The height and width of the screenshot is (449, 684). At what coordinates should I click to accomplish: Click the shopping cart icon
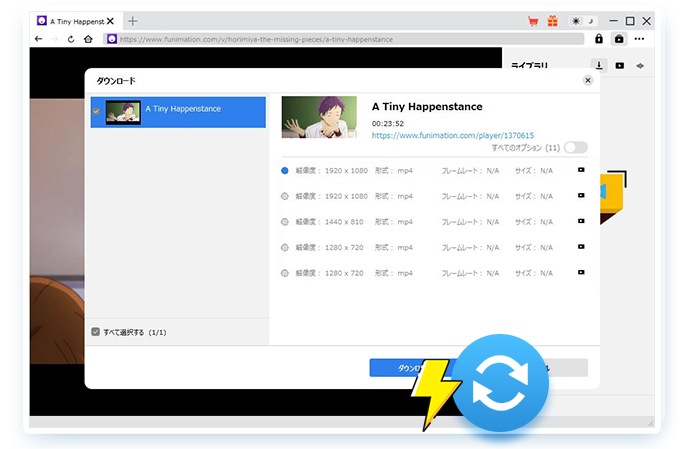533,21
